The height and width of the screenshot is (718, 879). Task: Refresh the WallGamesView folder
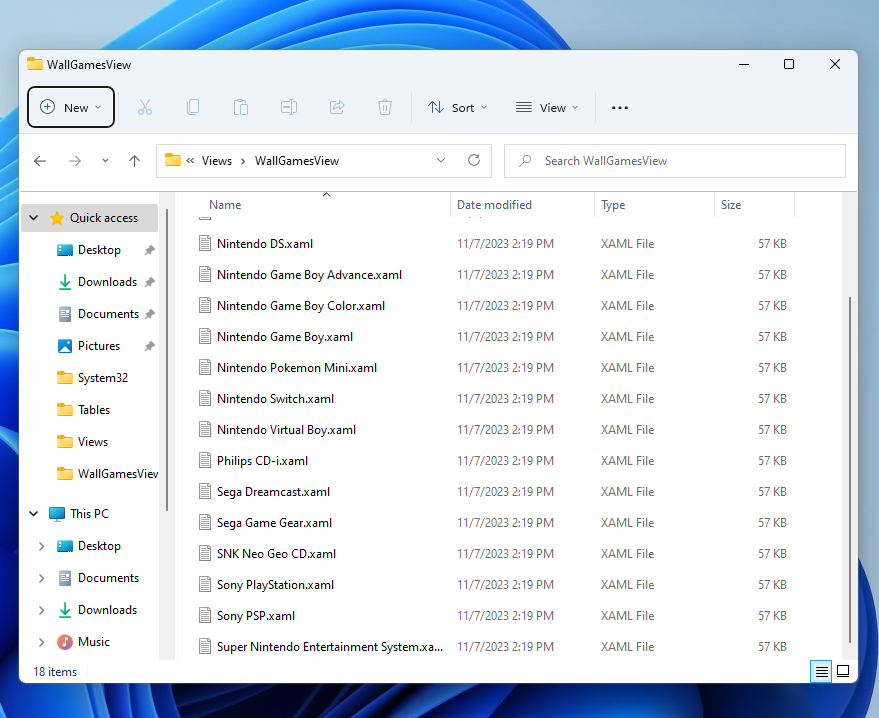pyautogui.click(x=474, y=161)
